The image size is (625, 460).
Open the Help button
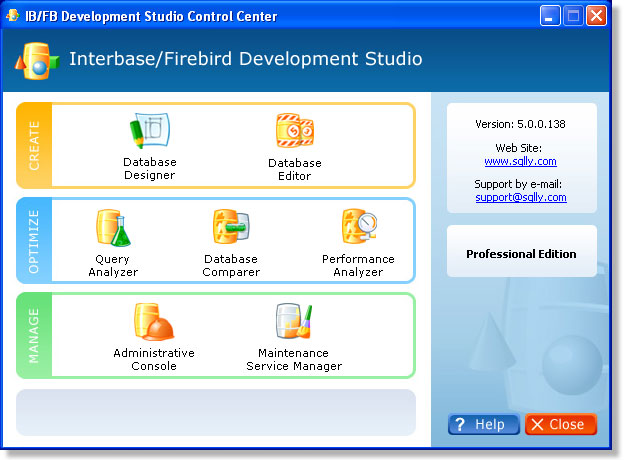(483, 424)
